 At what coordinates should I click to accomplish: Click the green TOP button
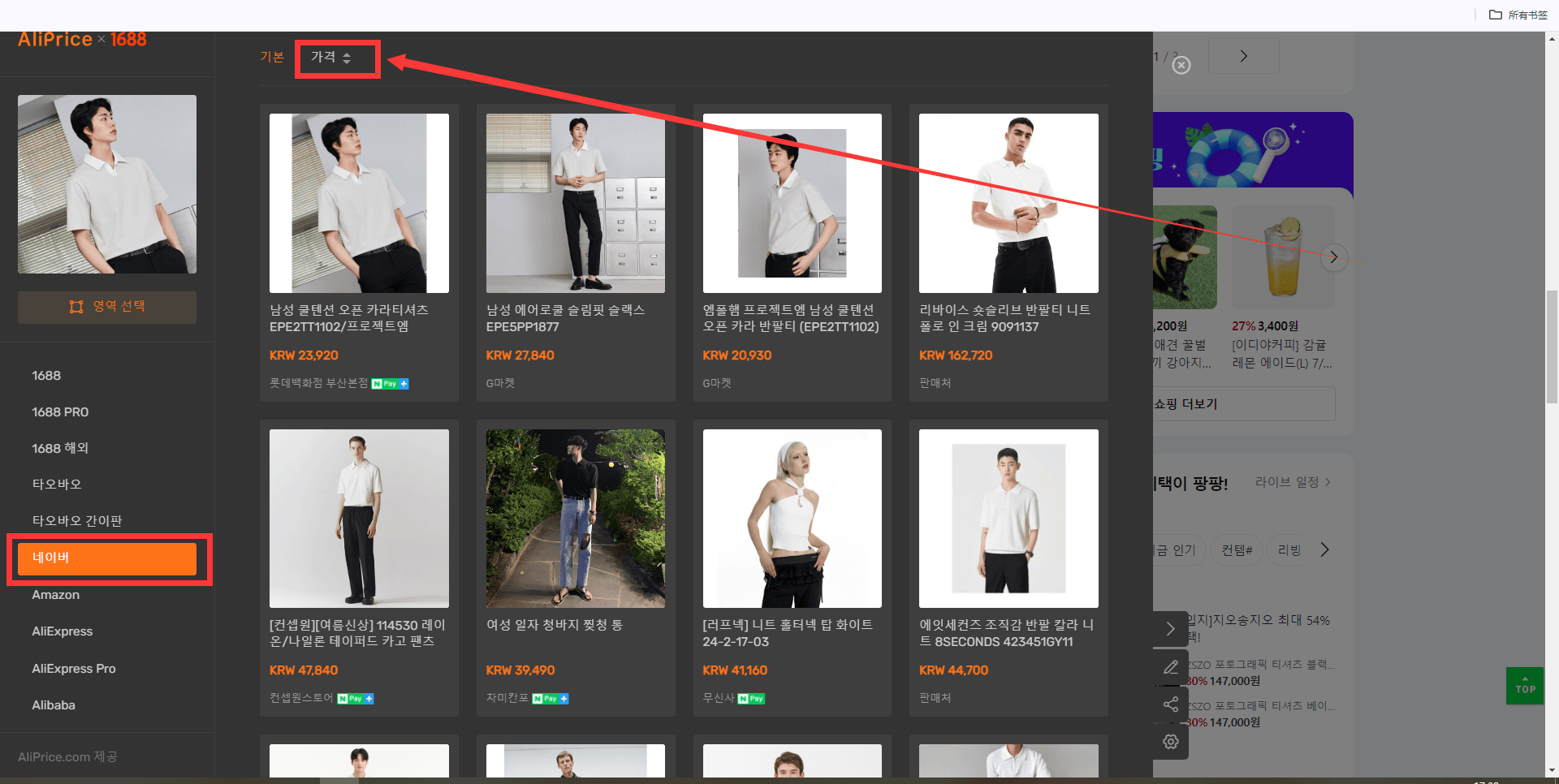click(1525, 686)
